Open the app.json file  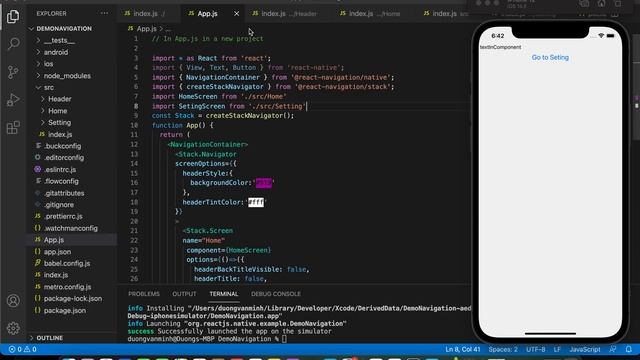57,252
